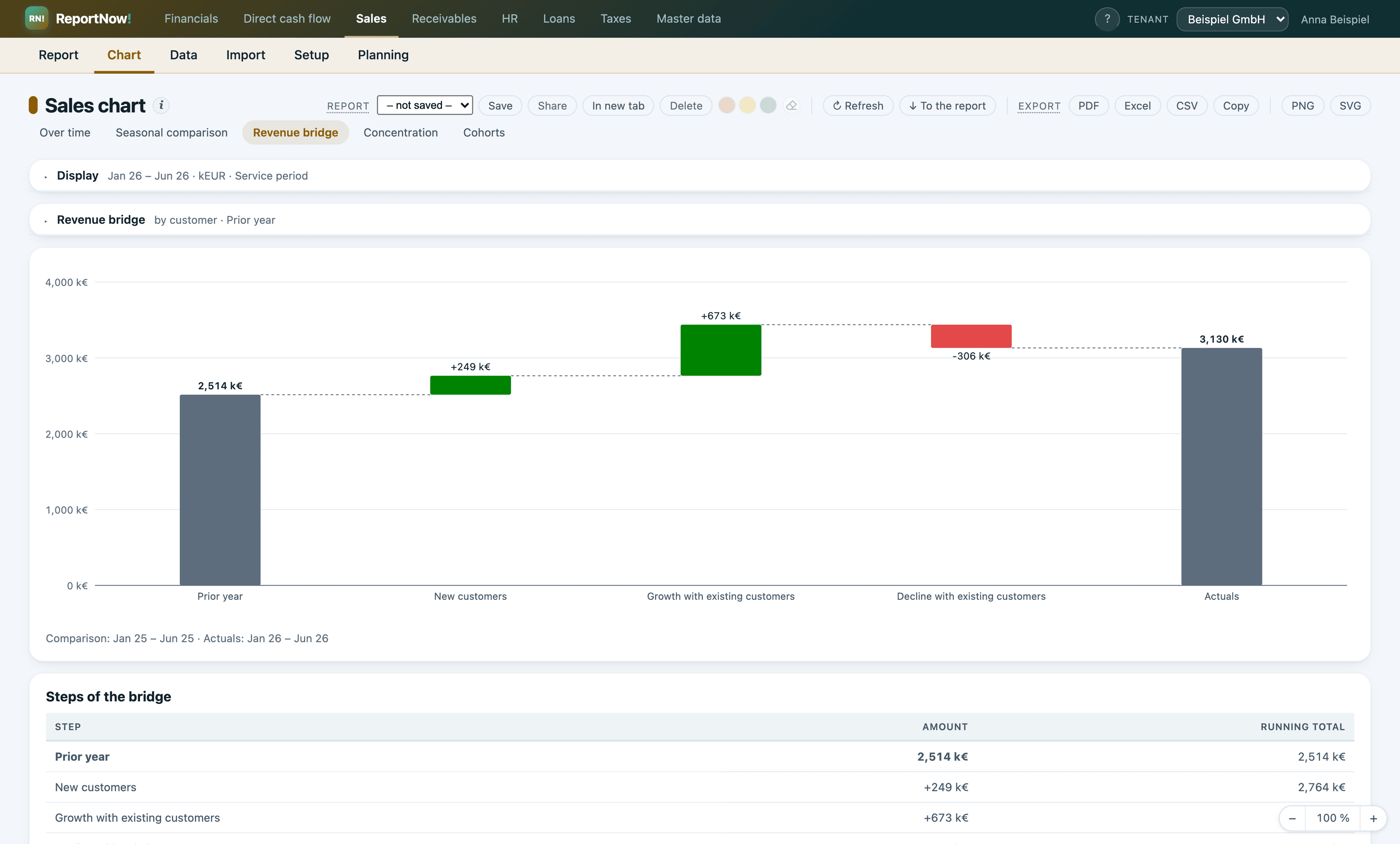Screen dimensions: 1400x844
Task: Switch to the Import tab
Action: tap(245, 55)
